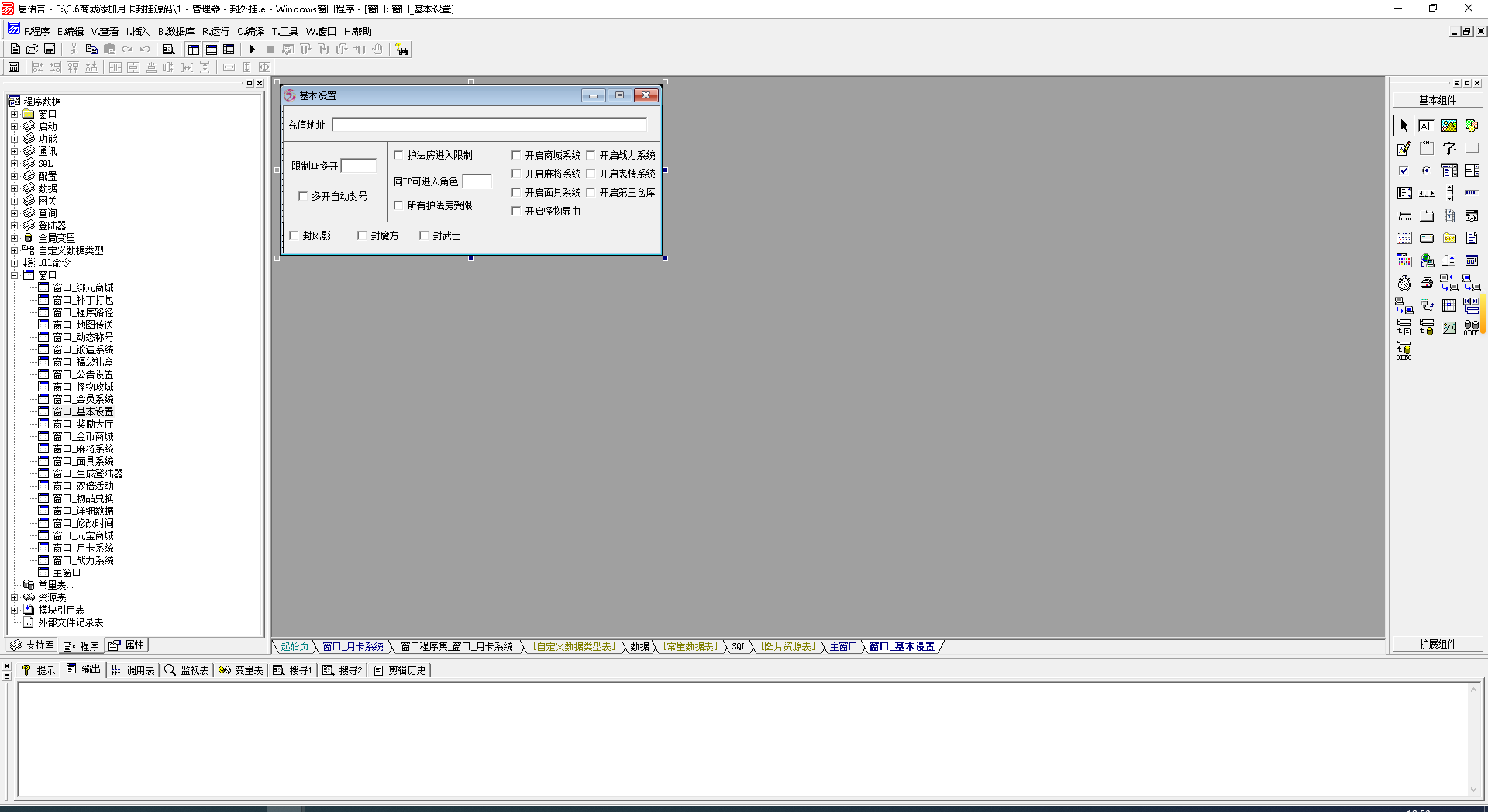Select the printer component icon
1488x812 pixels.
coord(1426,284)
